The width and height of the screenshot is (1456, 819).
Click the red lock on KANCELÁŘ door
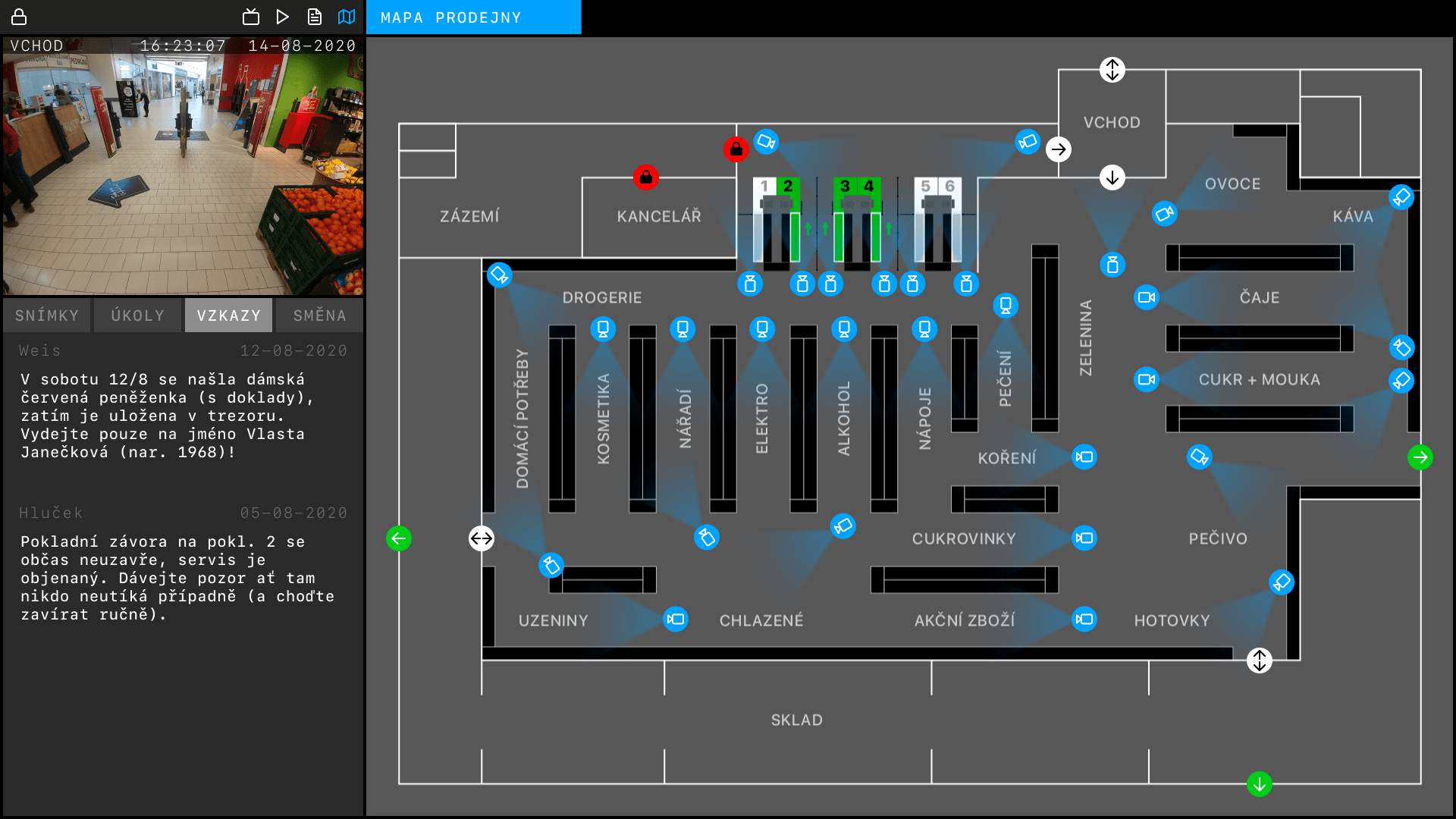click(x=645, y=177)
